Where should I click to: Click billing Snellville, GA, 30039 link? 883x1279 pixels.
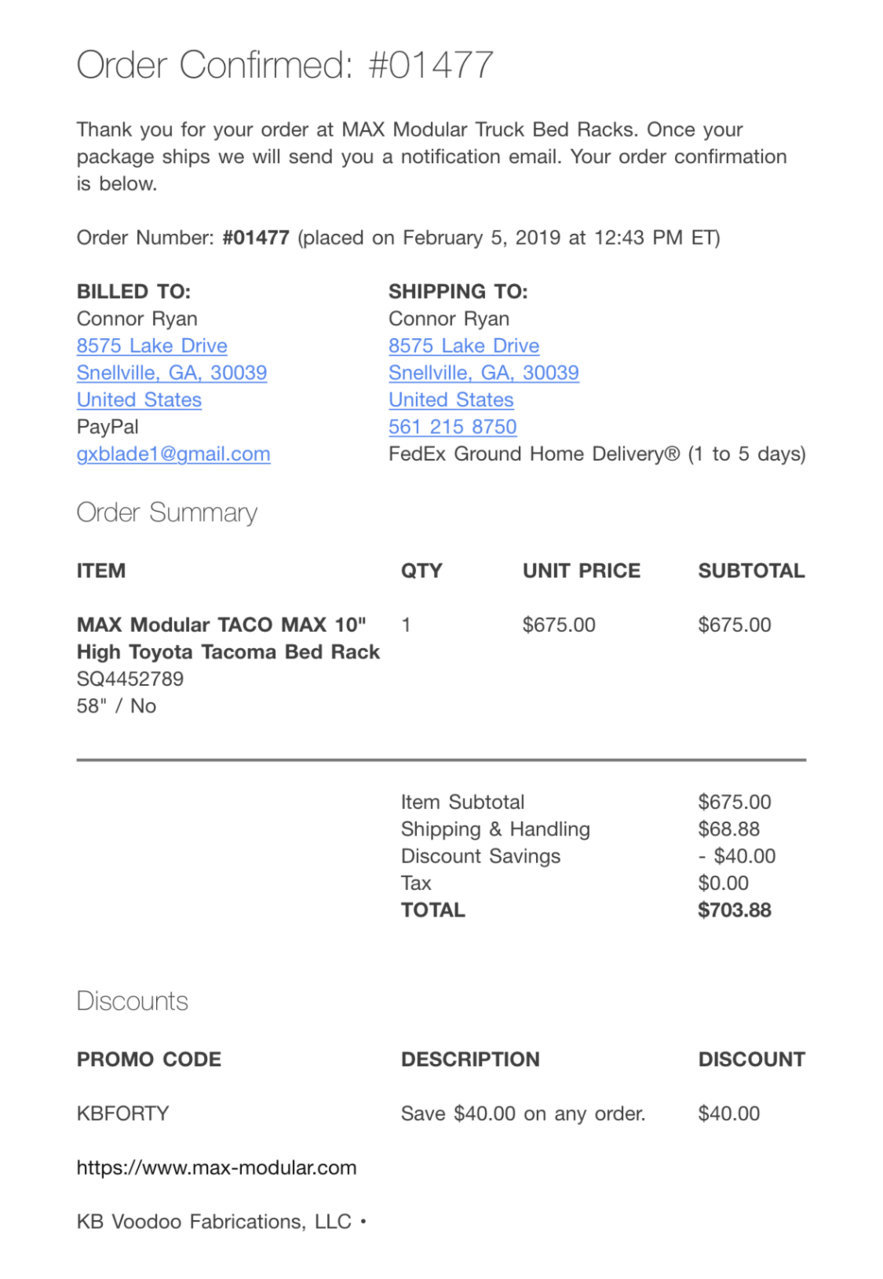pyautogui.click(x=172, y=373)
